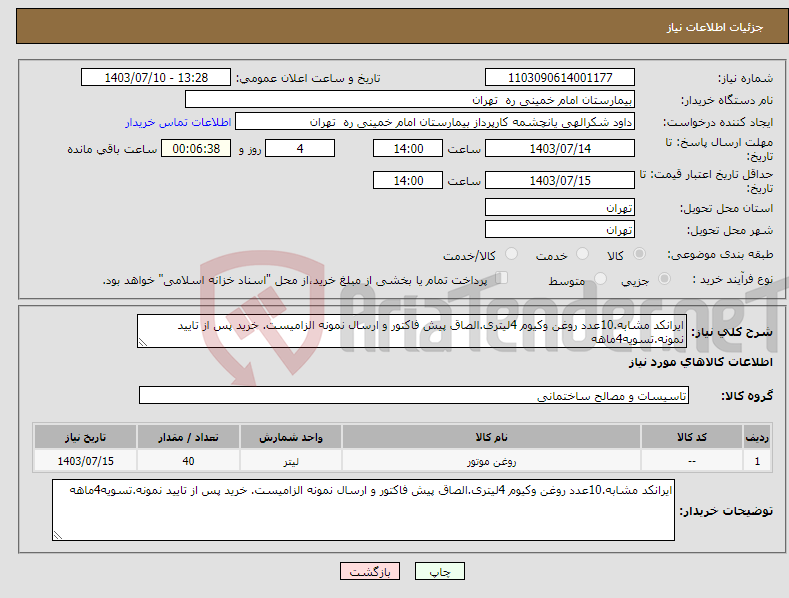This screenshot has height=598, width=789.
Task: Grab the resize handle of شرح کلی نیاز box
Action: [x=143, y=342]
